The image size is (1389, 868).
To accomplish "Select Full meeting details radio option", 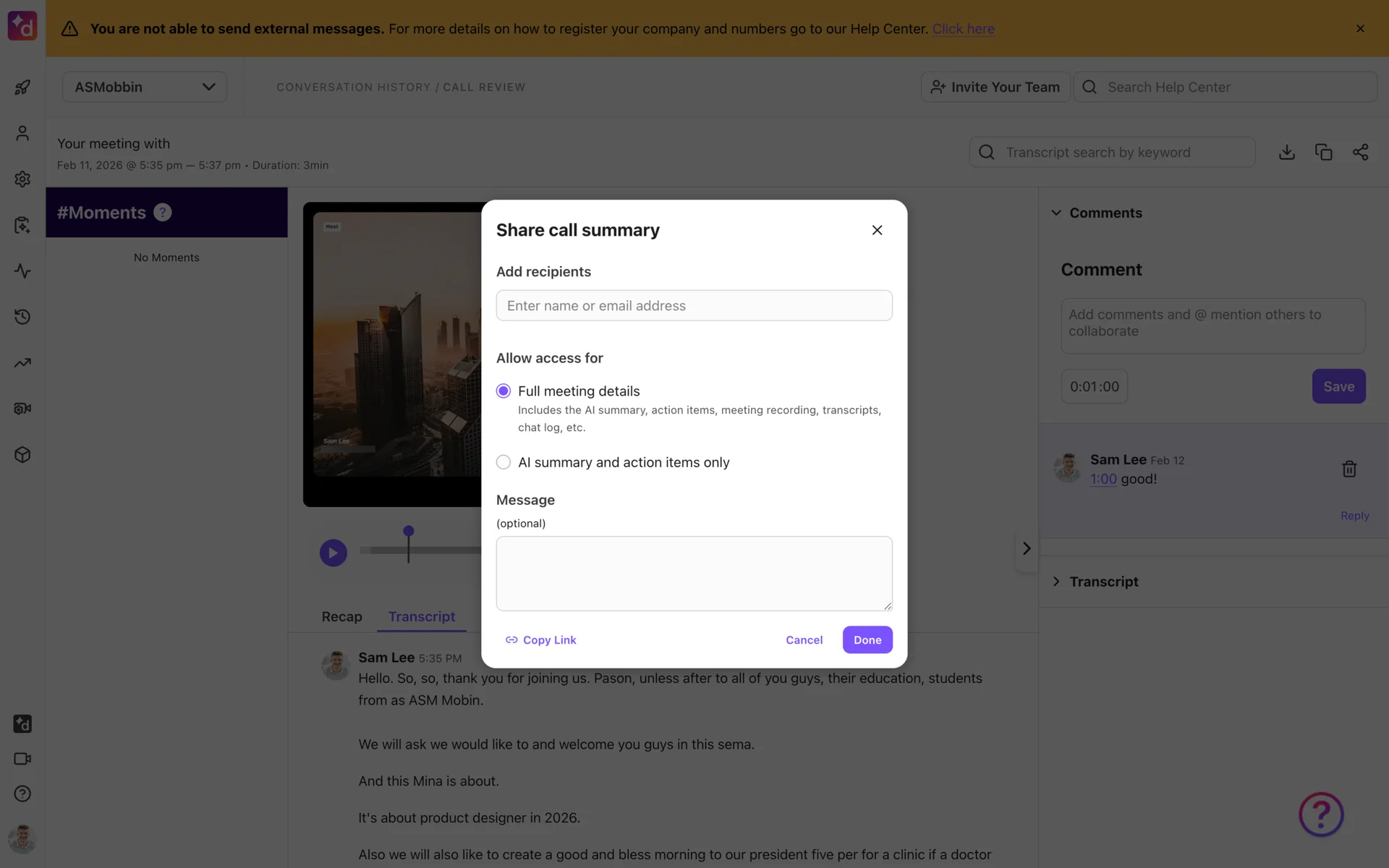I will pyautogui.click(x=504, y=391).
